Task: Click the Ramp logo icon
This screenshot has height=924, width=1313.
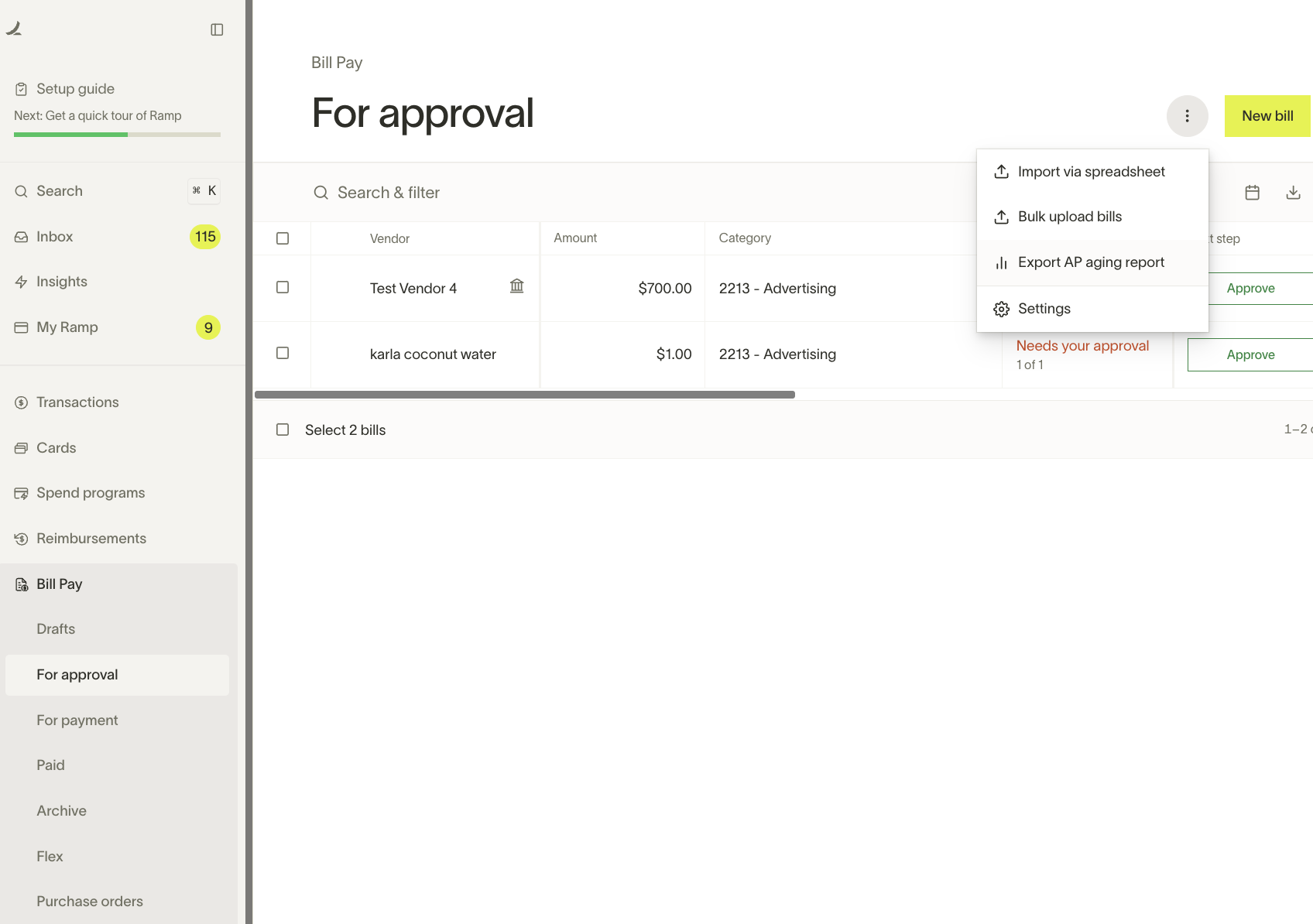Action: (x=14, y=29)
